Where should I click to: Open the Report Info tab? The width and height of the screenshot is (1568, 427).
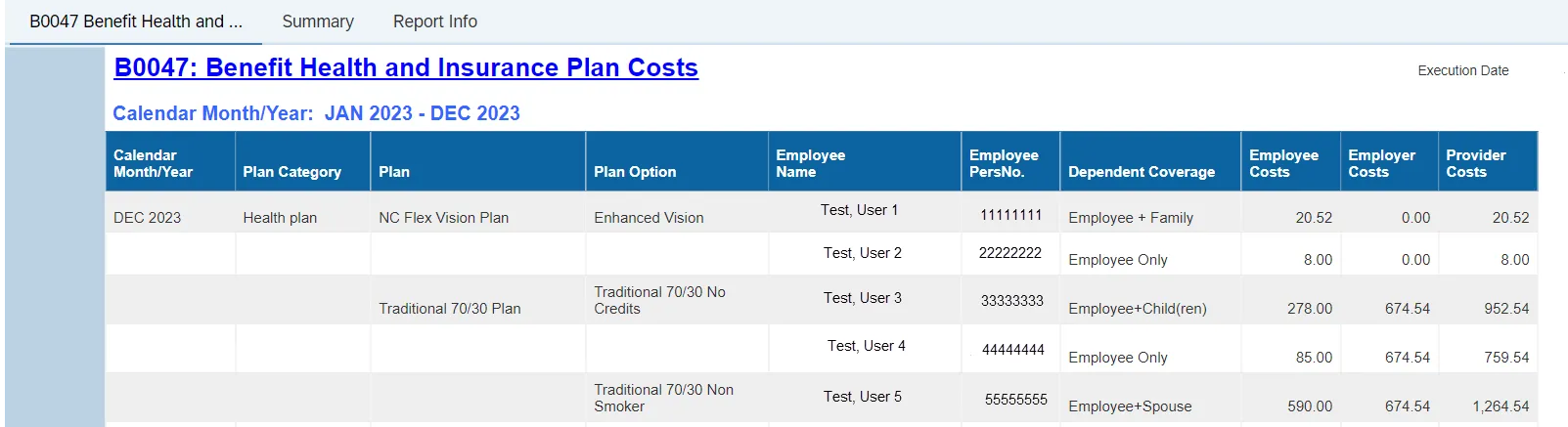pos(435,21)
